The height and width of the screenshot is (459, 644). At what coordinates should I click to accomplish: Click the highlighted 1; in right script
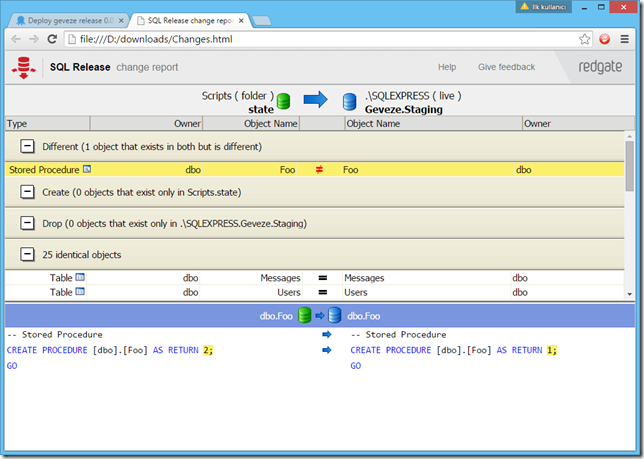pos(552,350)
